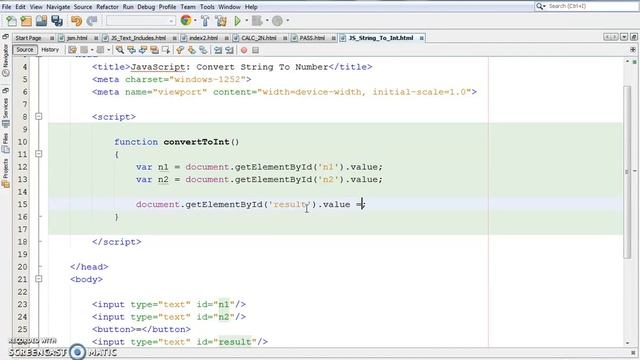Switch to the index2.html tab
The image size is (640, 360).
203,38
